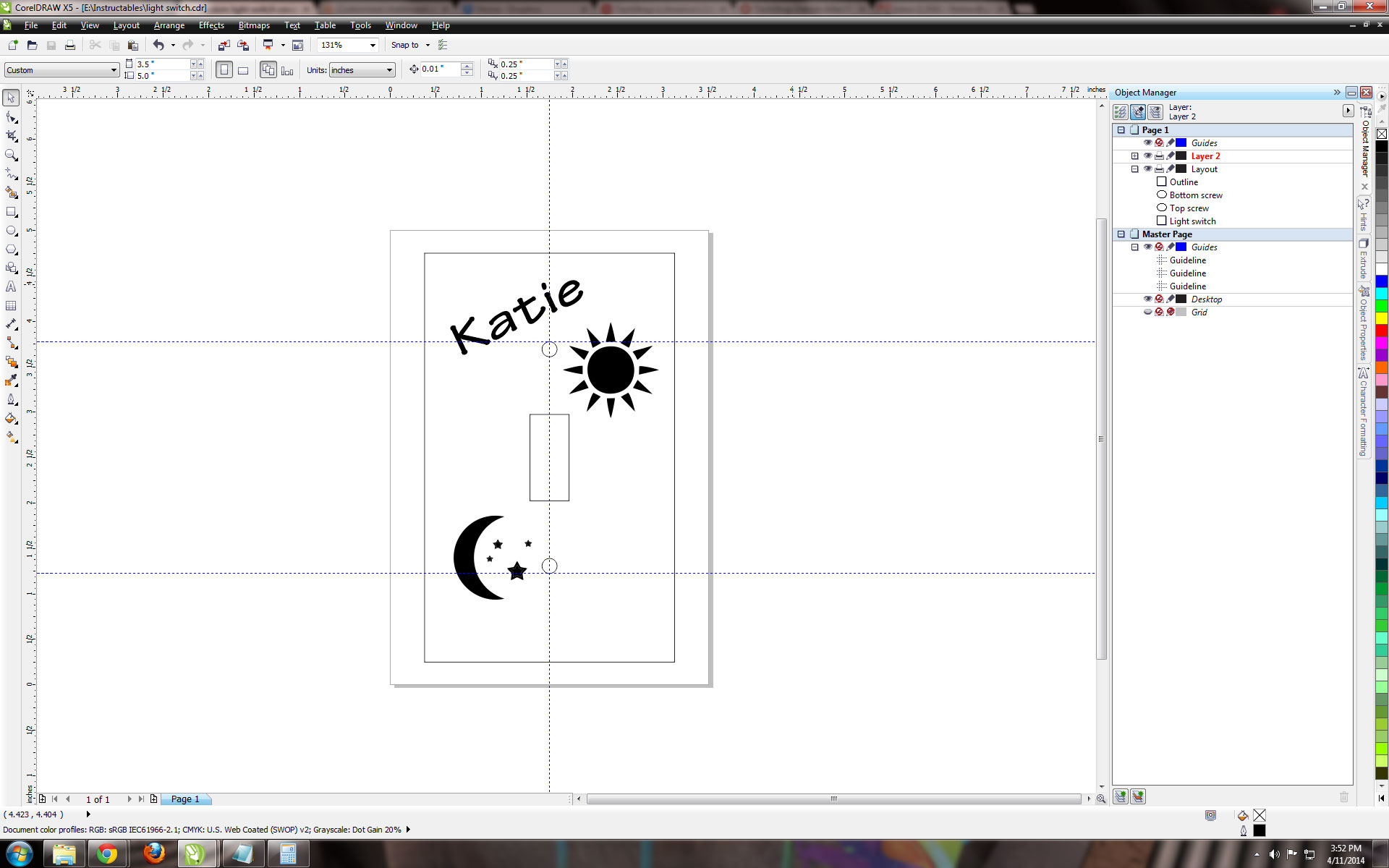Select the Top screw object
The height and width of the screenshot is (868, 1389).
tap(1189, 208)
